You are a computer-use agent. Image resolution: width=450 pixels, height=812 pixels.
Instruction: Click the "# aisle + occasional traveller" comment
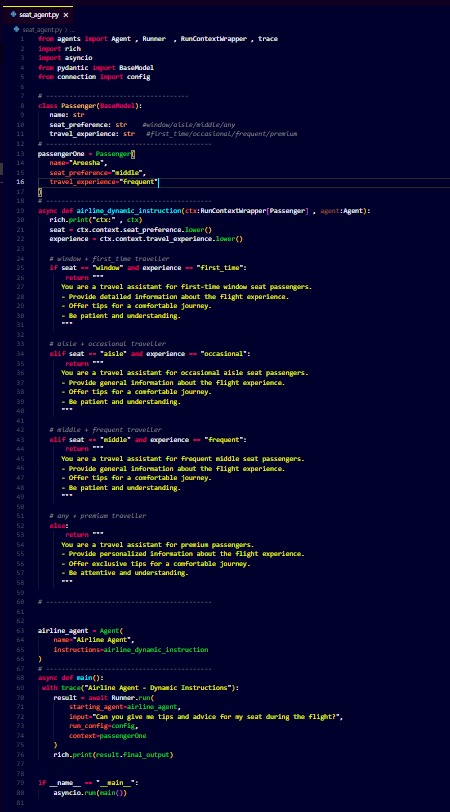[107, 344]
